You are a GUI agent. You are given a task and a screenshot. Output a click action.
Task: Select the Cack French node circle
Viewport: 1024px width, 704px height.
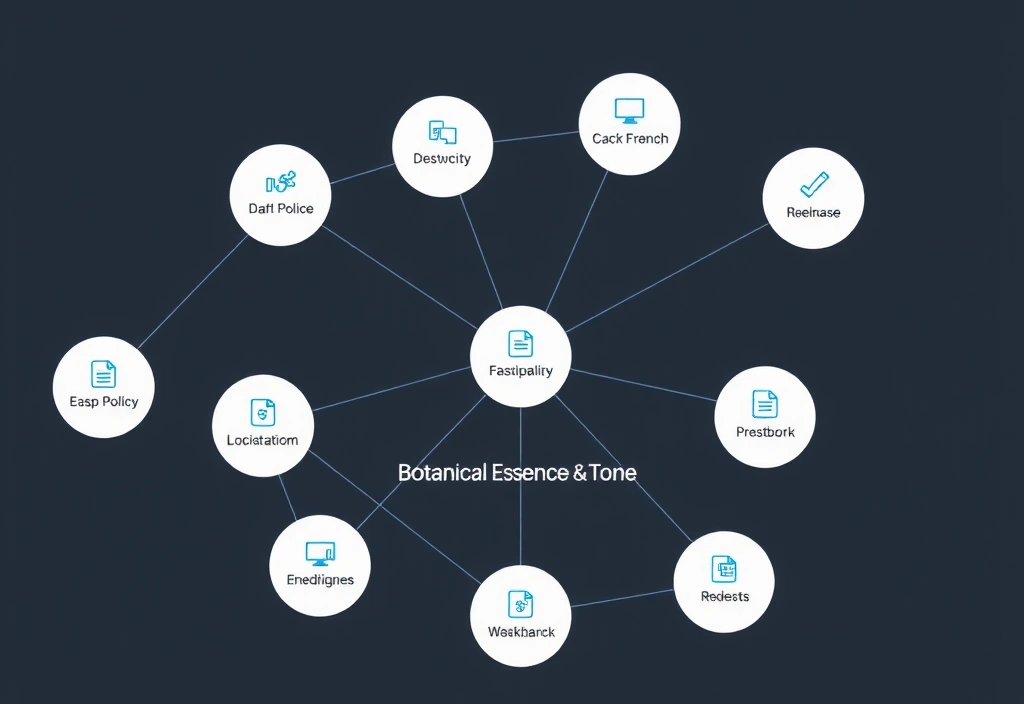click(629, 124)
